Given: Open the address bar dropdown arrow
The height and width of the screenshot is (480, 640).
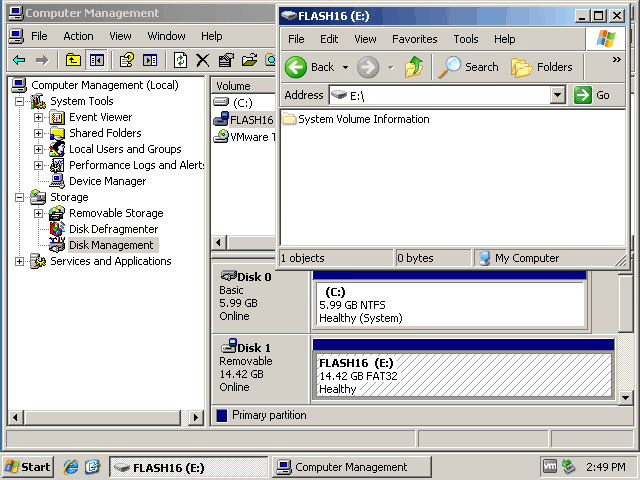Looking at the screenshot, I should click(557, 96).
